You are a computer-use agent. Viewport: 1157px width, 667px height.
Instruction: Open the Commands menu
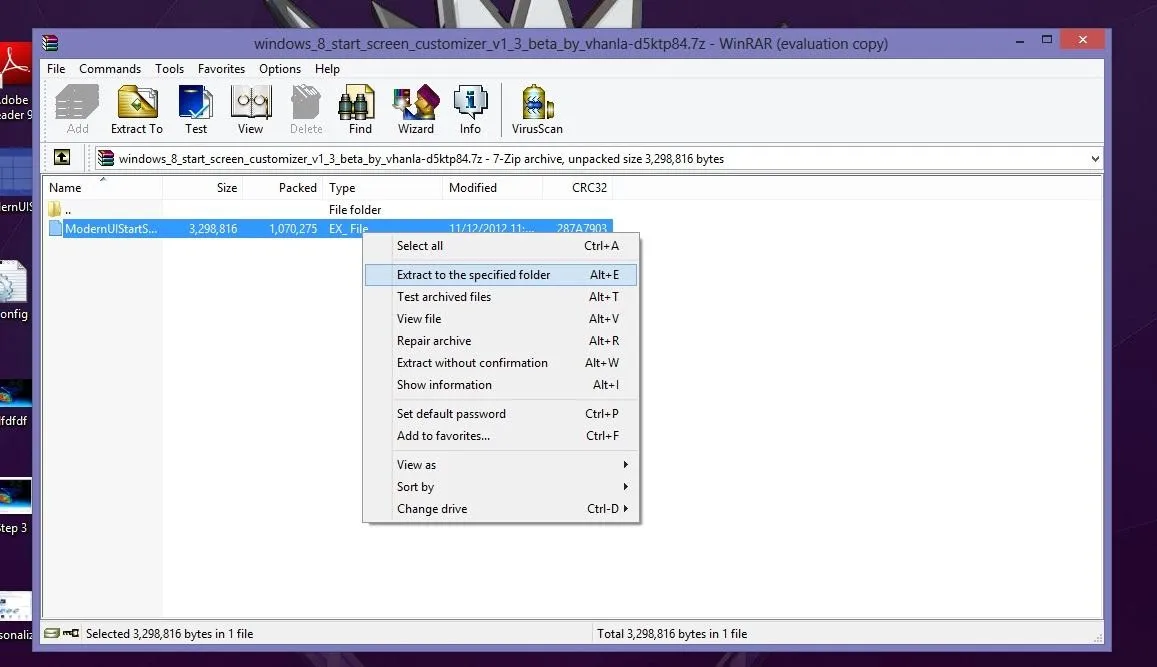coord(110,69)
